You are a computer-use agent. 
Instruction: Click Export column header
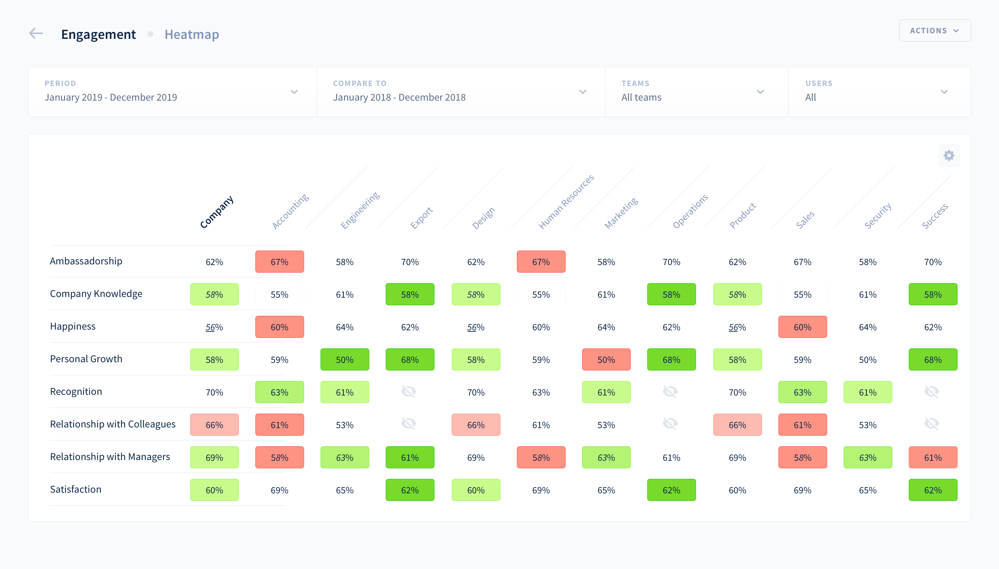[x=422, y=218]
